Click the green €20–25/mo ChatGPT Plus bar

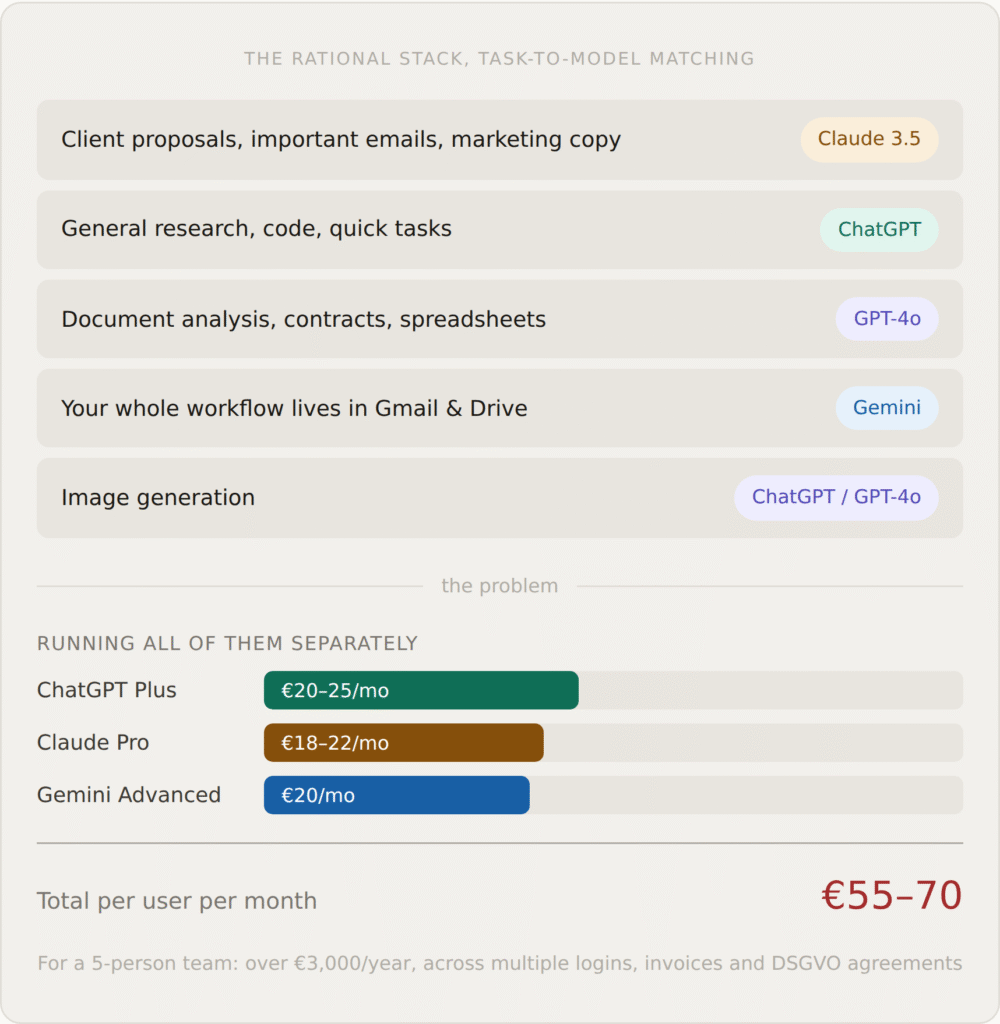pos(421,690)
